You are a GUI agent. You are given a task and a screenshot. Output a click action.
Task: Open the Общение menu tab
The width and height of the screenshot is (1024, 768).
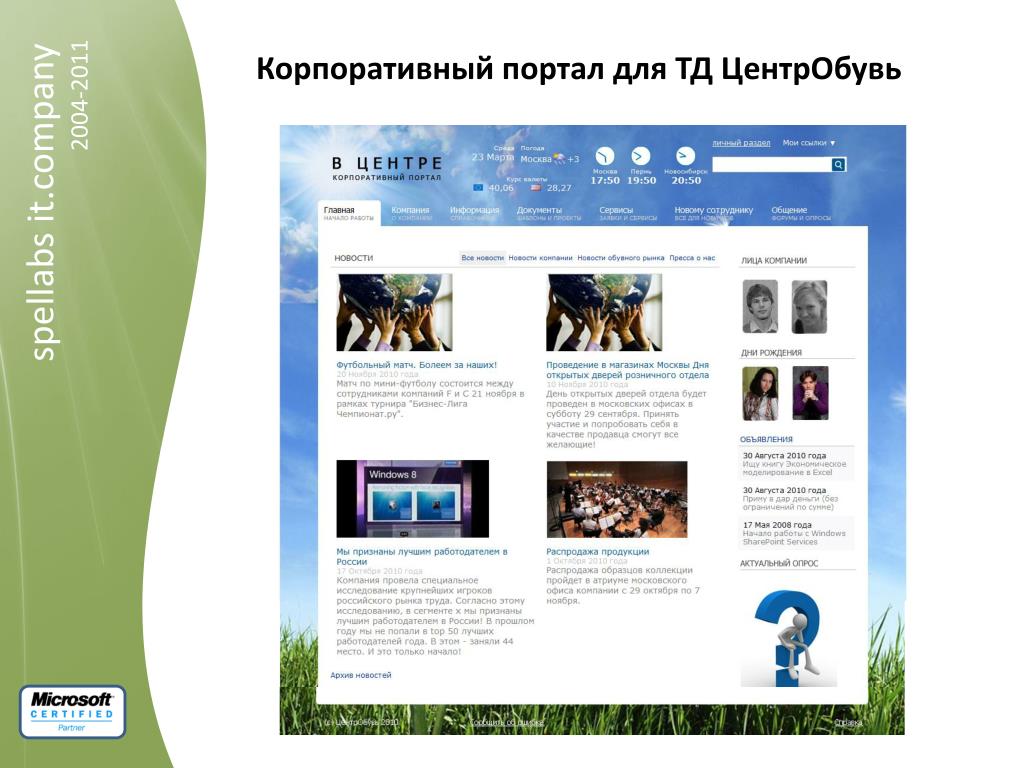[x=801, y=214]
